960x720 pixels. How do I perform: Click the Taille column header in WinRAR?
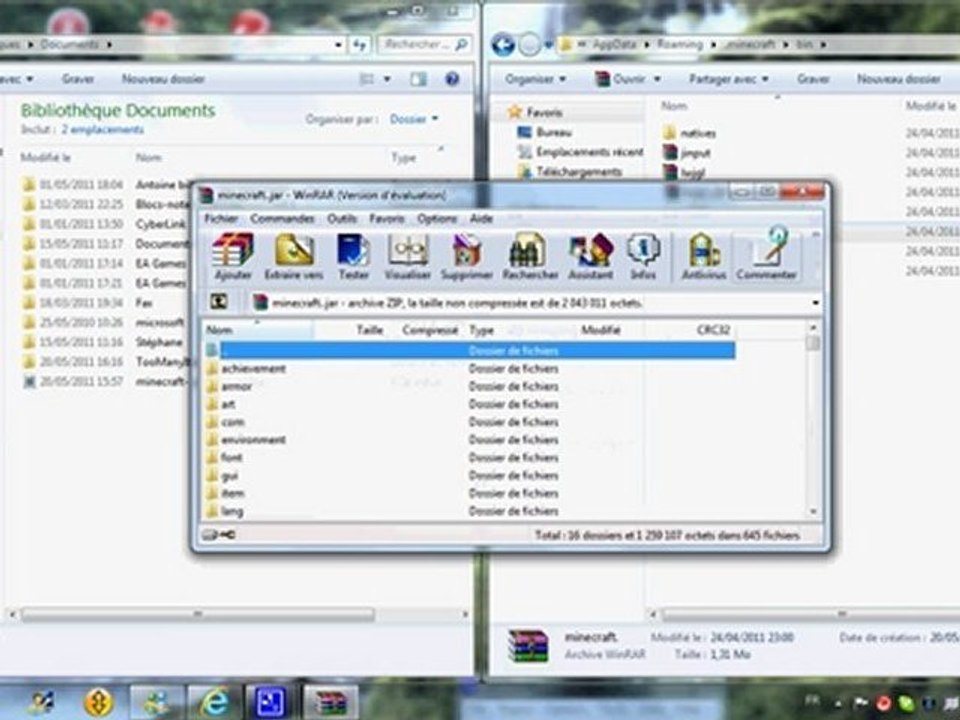point(370,330)
